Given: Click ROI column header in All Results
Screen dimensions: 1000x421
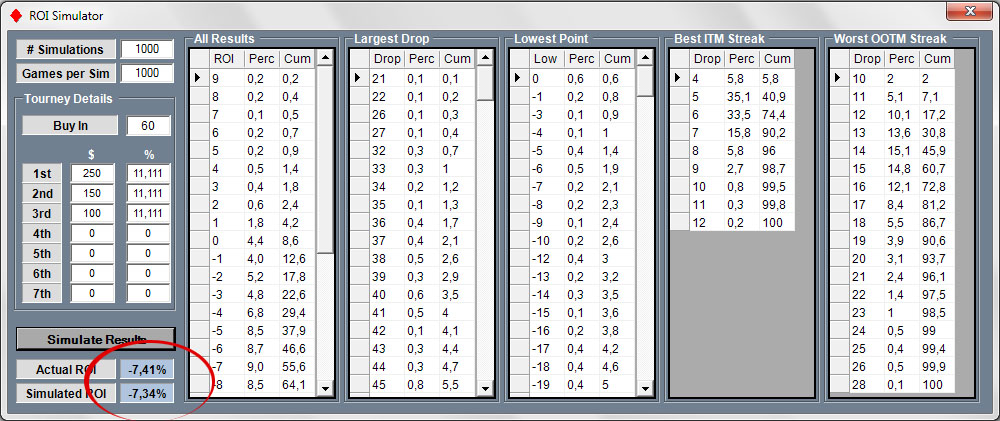Looking at the screenshot, I should 226,59.
